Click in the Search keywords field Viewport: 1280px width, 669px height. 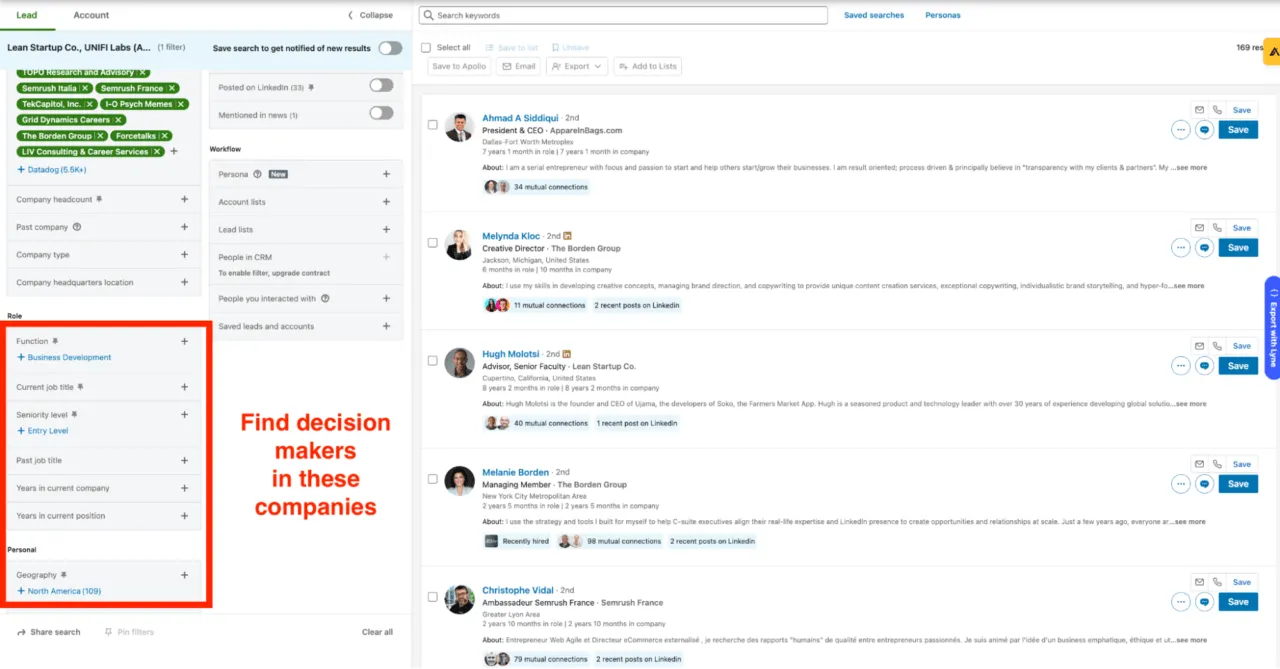click(623, 15)
